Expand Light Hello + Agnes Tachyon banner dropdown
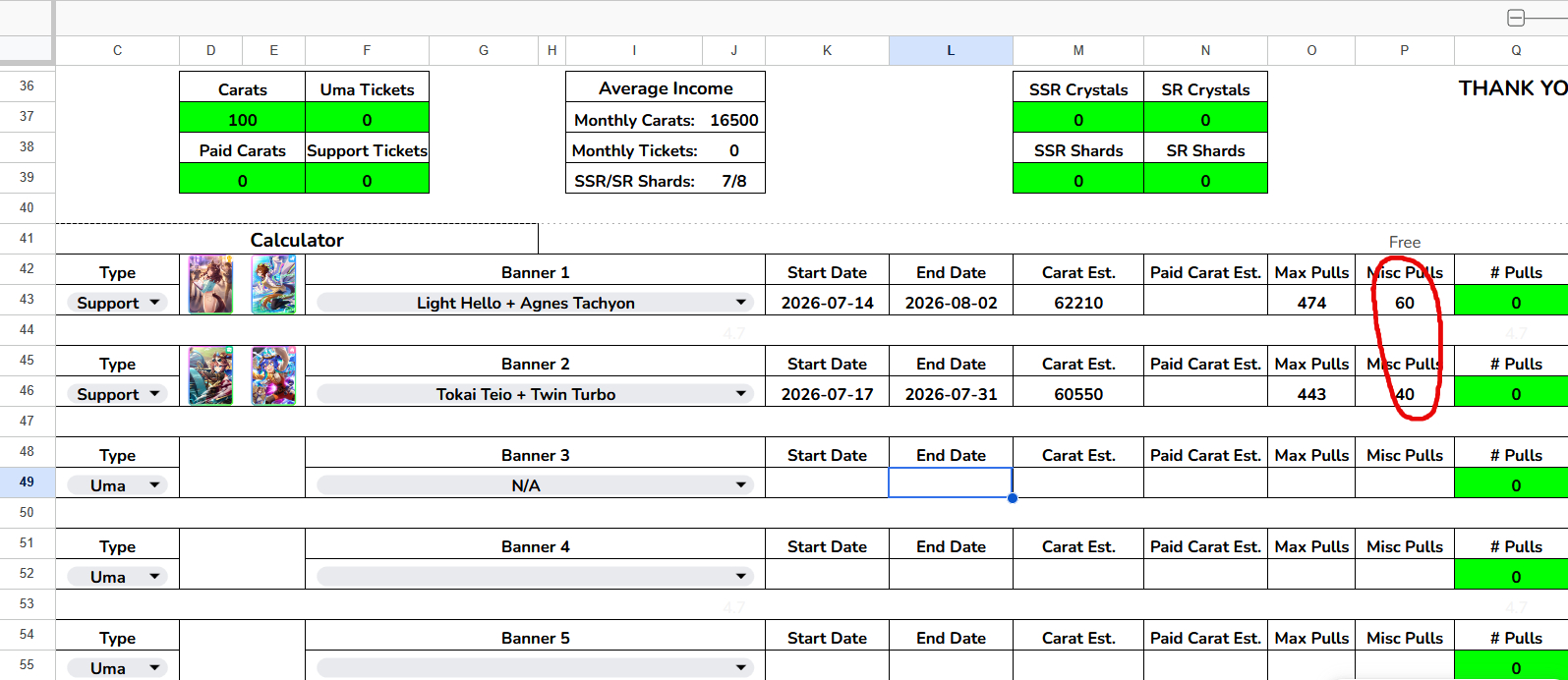 [535, 303]
